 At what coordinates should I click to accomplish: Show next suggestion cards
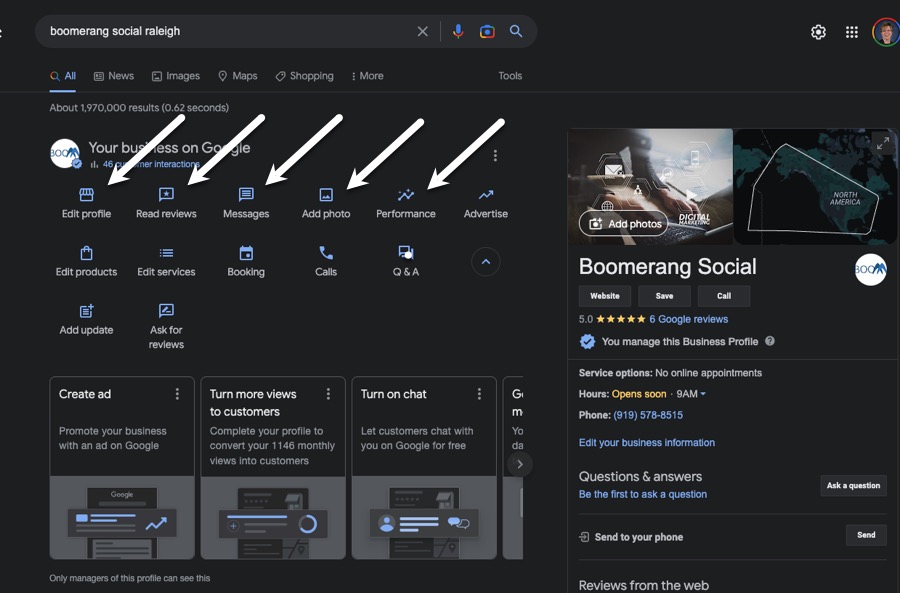point(519,464)
